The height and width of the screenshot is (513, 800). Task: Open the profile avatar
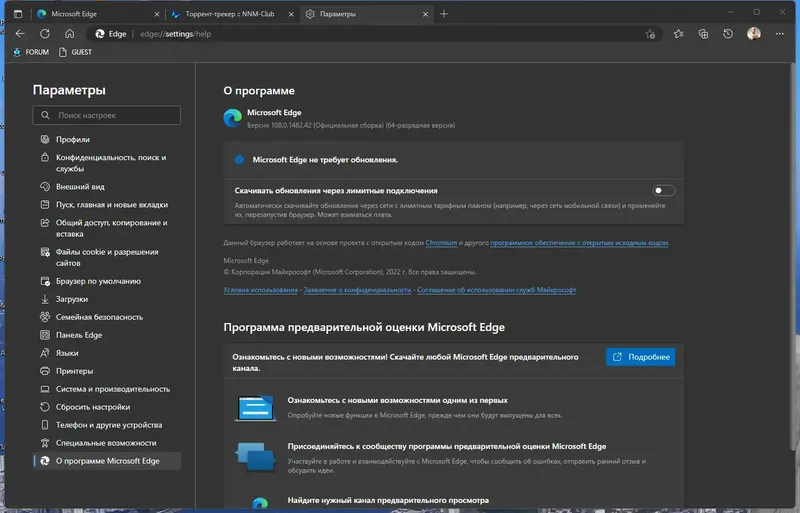click(x=754, y=34)
